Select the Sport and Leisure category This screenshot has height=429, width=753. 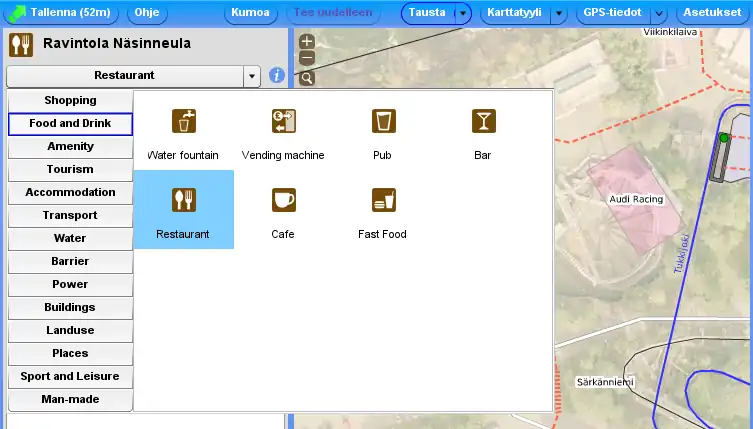[70, 377]
